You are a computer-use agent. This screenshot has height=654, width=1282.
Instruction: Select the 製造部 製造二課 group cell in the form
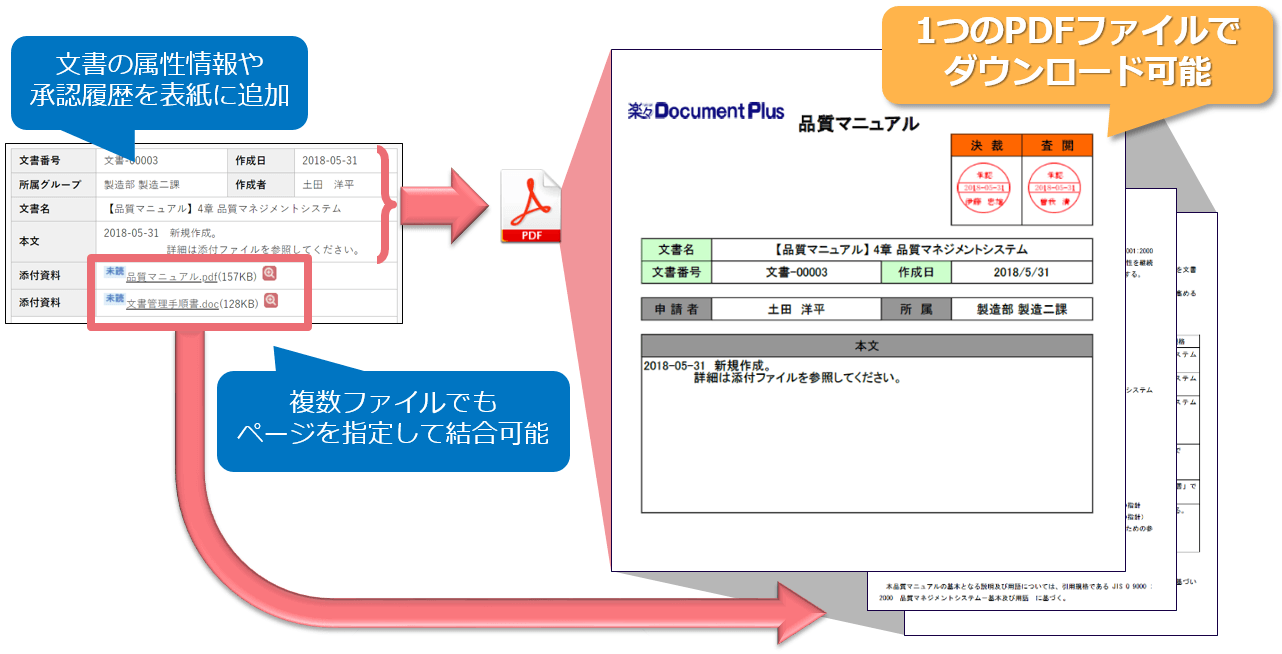pyautogui.click(x=162, y=185)
